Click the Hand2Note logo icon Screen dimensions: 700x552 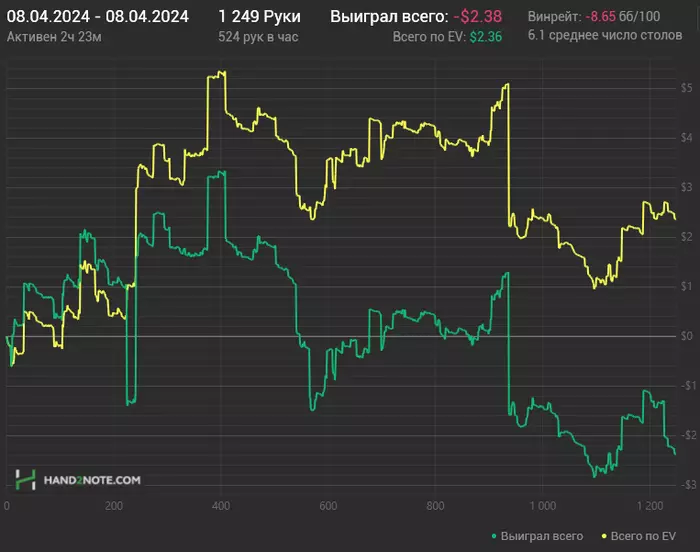point(27,479)
